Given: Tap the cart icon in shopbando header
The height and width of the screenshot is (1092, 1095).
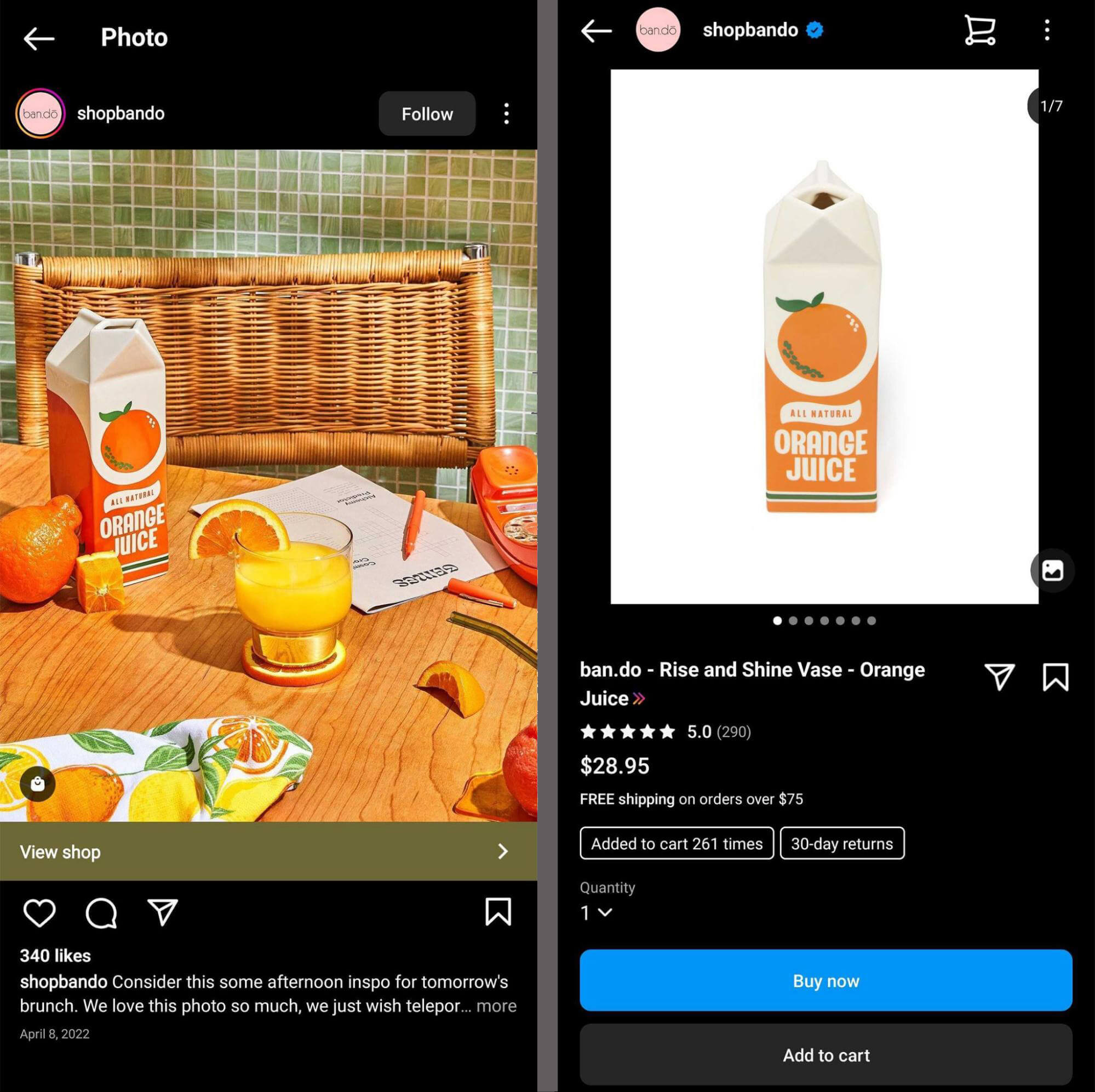Looking at the screenshot, I should click(x=979, y=29).
